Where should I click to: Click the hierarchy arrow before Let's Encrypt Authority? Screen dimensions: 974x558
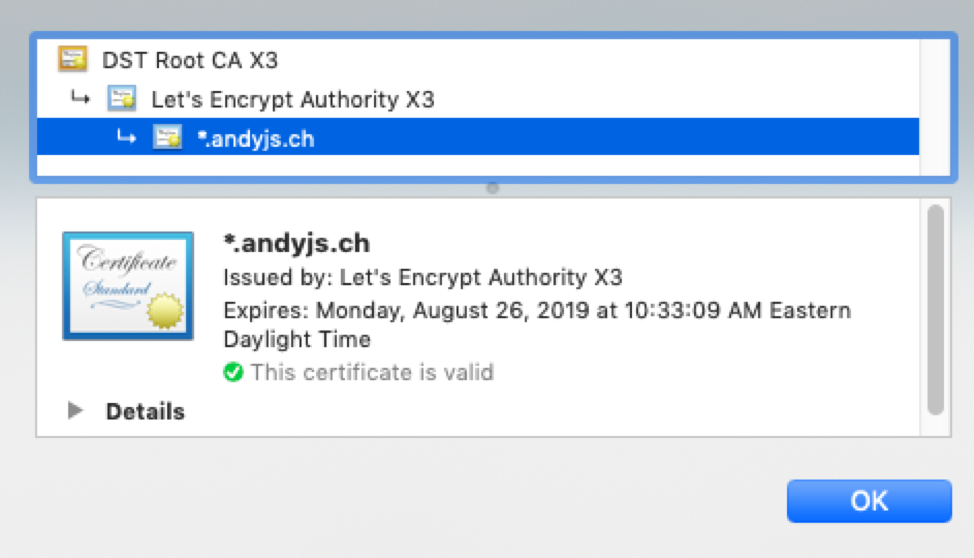point(80,98)
